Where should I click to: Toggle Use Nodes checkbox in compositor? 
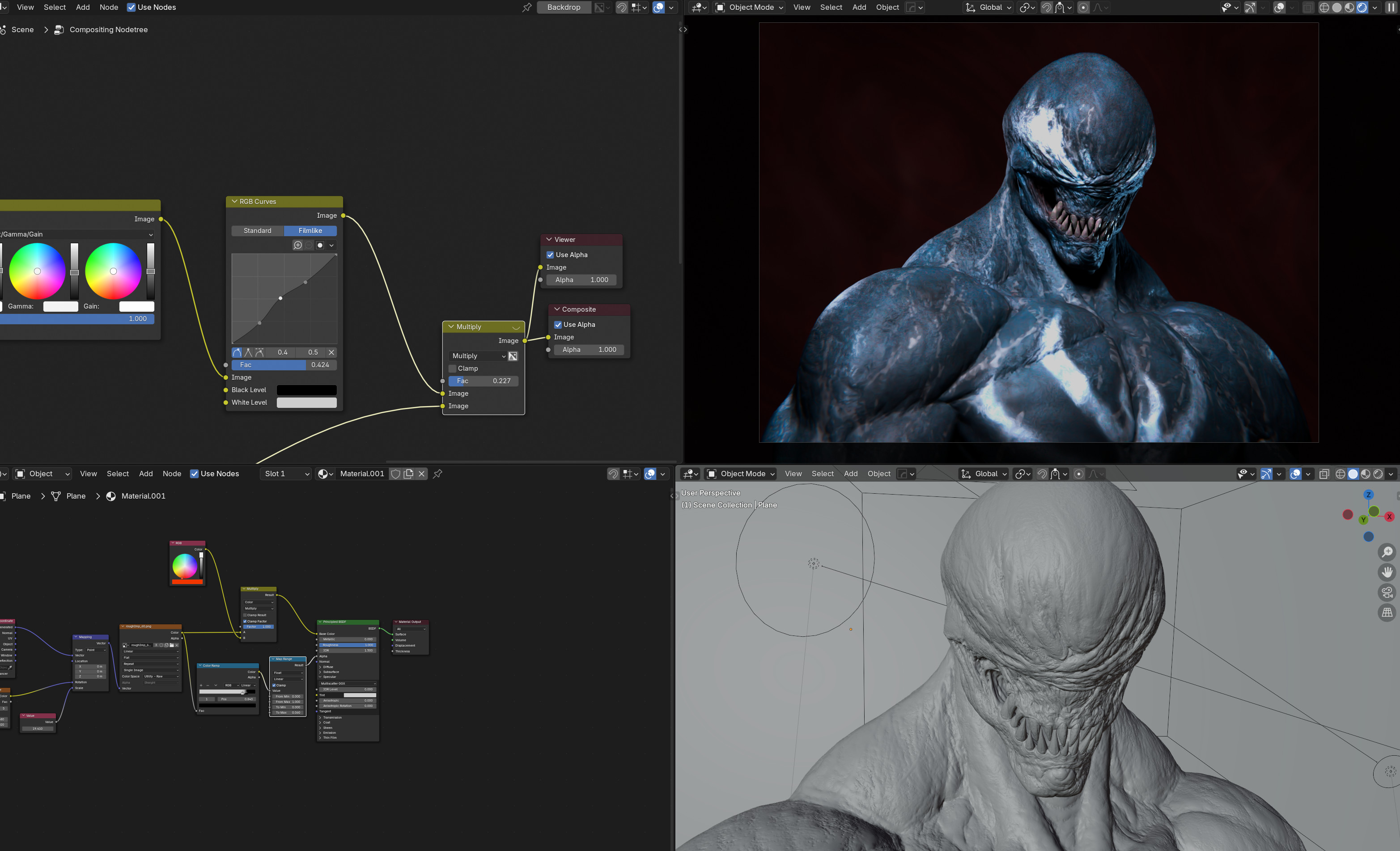(x=131, y=8)
